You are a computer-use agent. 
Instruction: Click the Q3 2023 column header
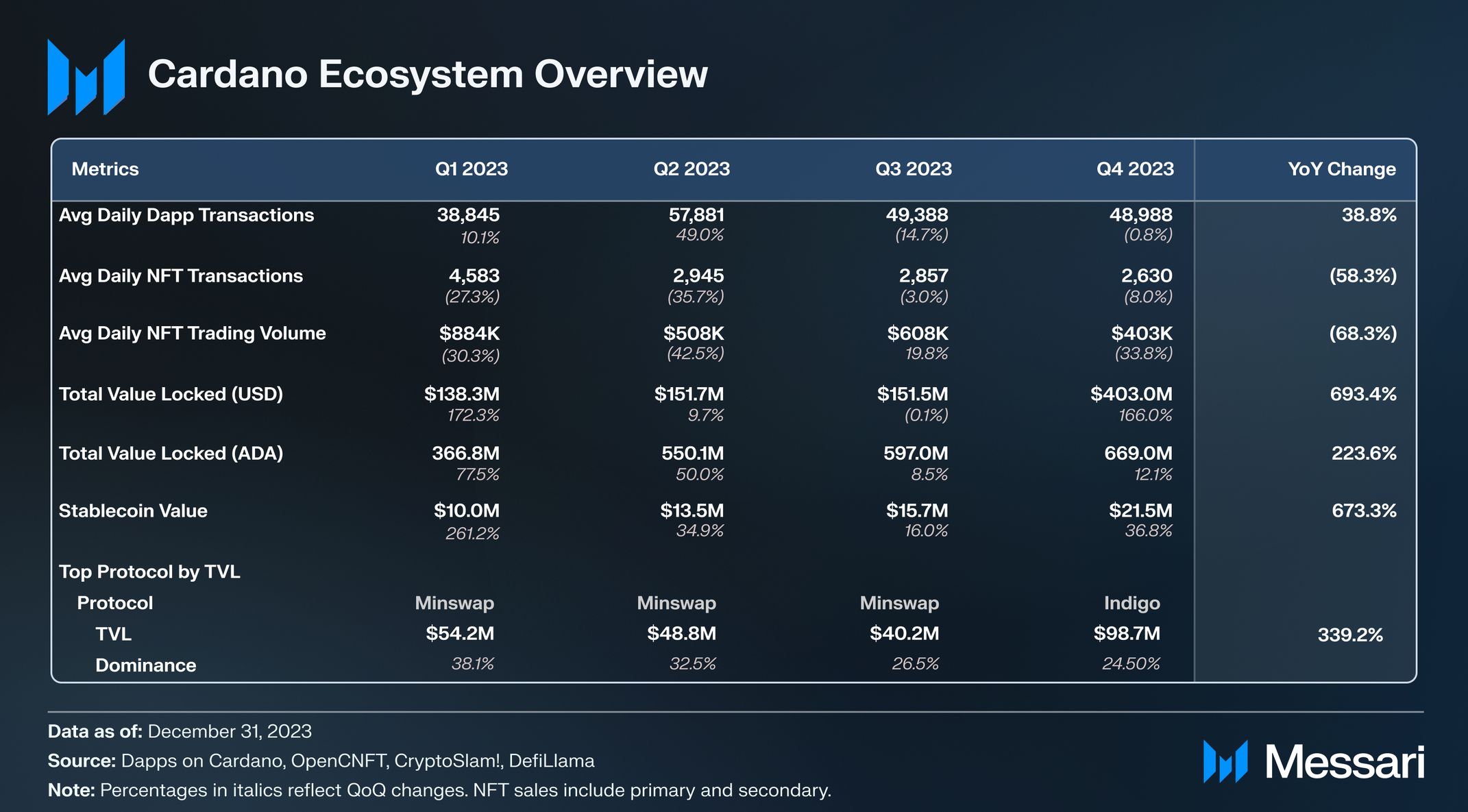(913, 169)
